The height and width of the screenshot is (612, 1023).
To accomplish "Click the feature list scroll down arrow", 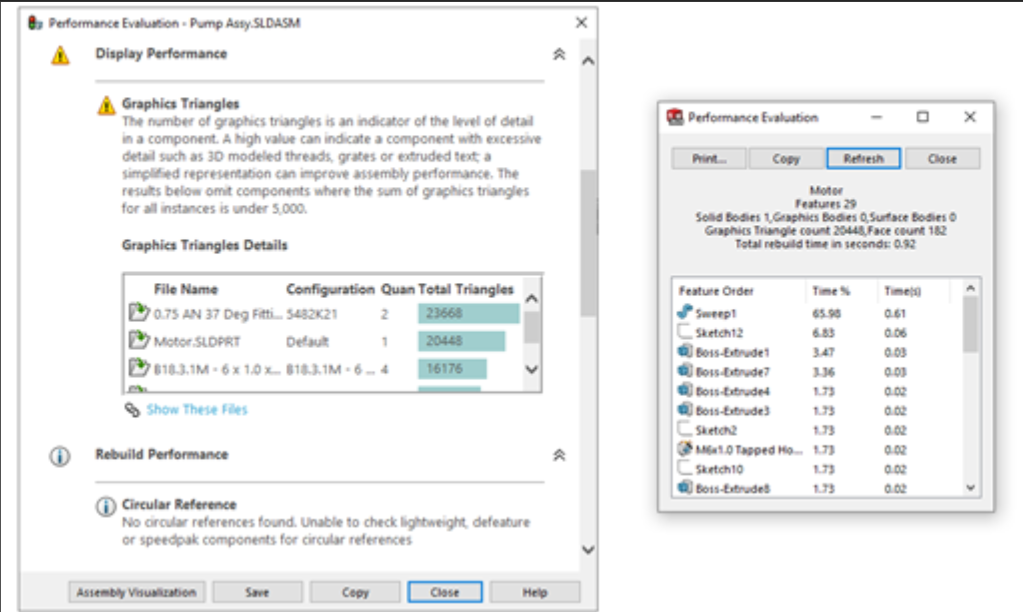I will [970, 487].
